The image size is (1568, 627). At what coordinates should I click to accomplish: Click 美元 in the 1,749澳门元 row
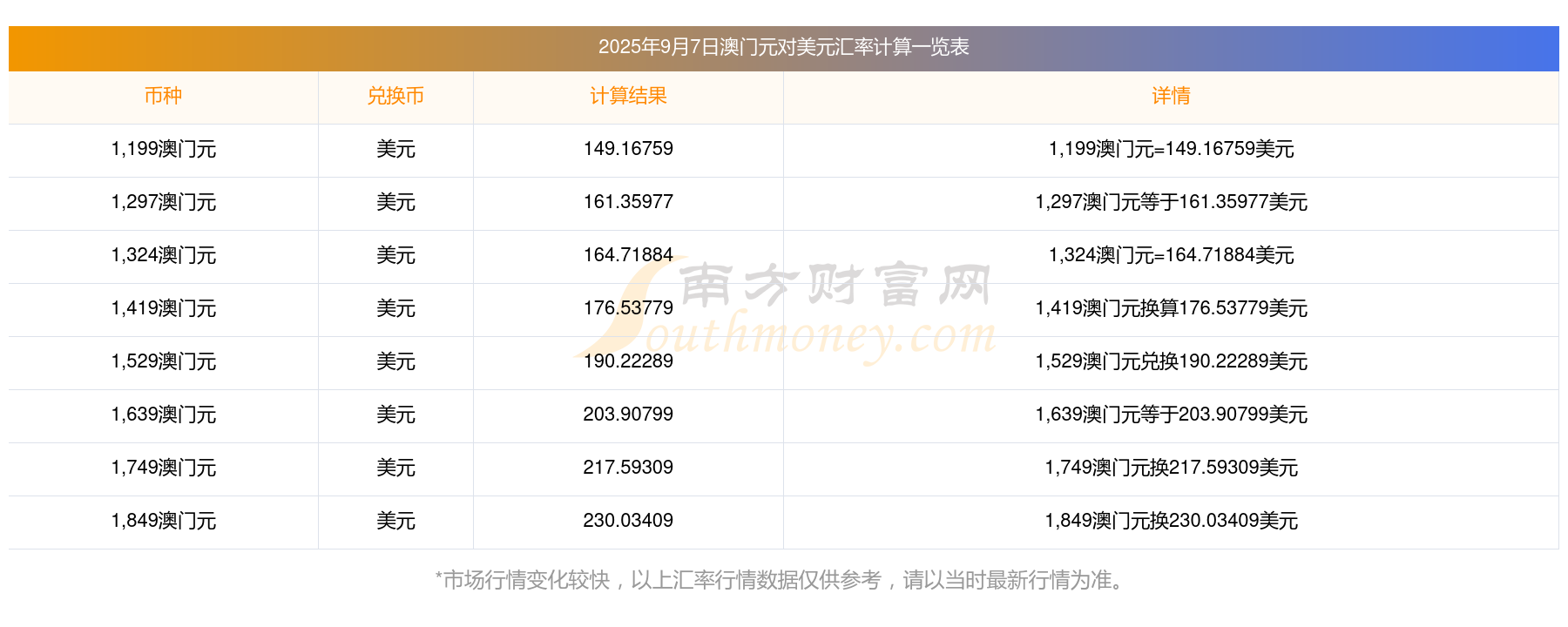click(x=395, y=468)
